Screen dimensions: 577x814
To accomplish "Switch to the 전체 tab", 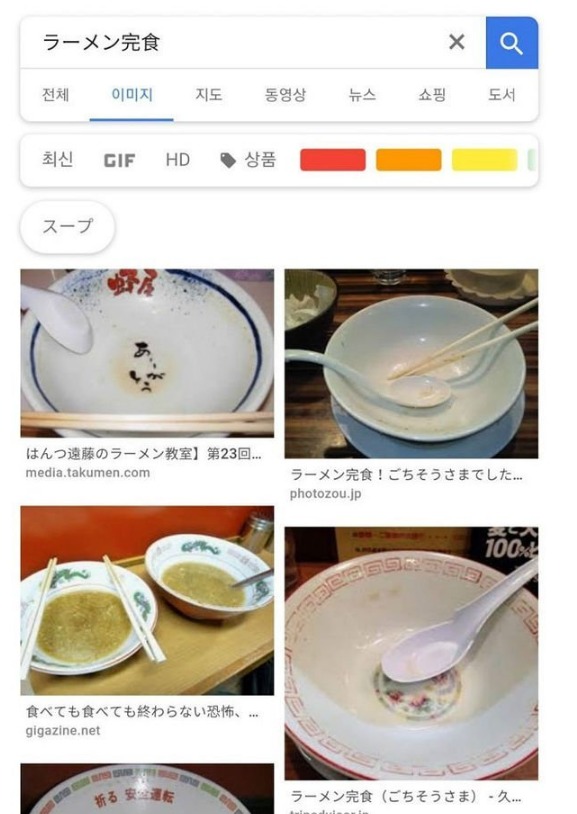I will coord(55,94).
